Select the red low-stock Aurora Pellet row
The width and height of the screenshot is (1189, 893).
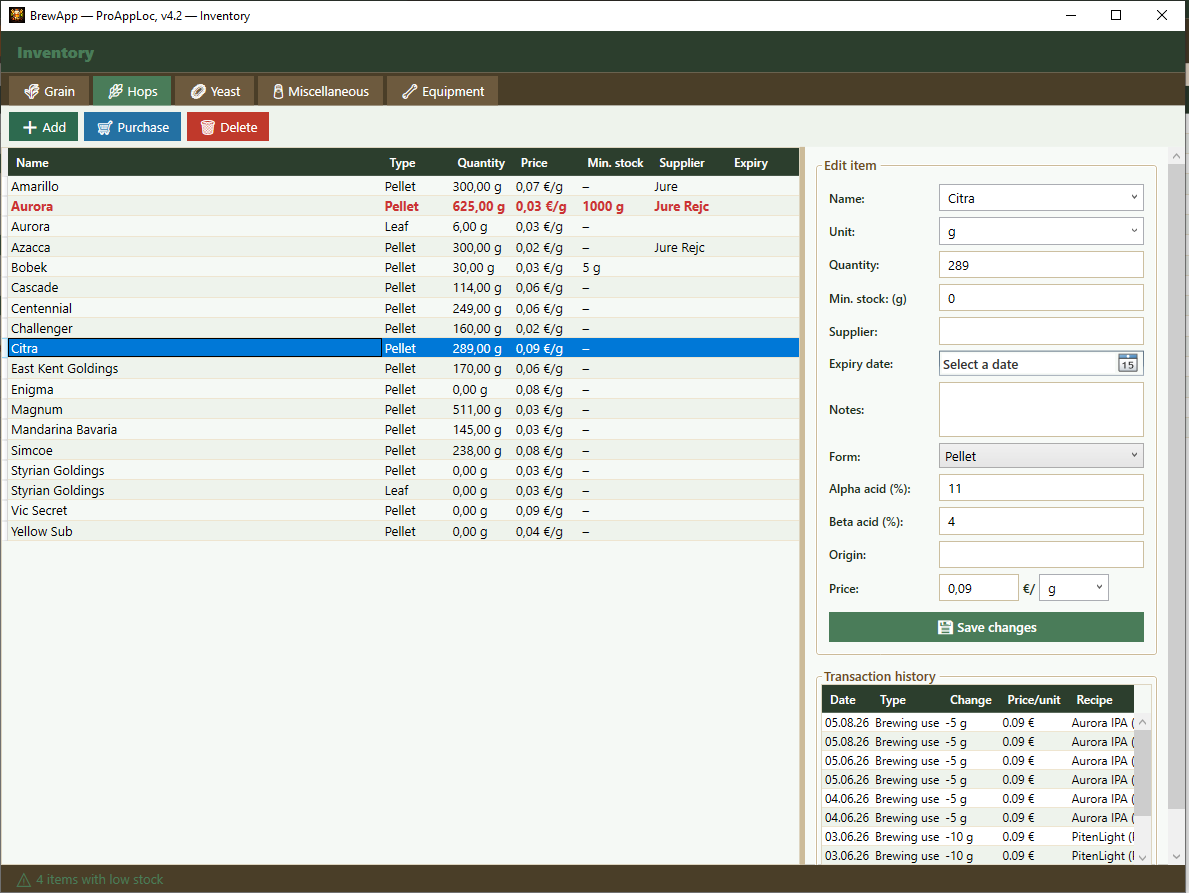(x=403, y=206)
